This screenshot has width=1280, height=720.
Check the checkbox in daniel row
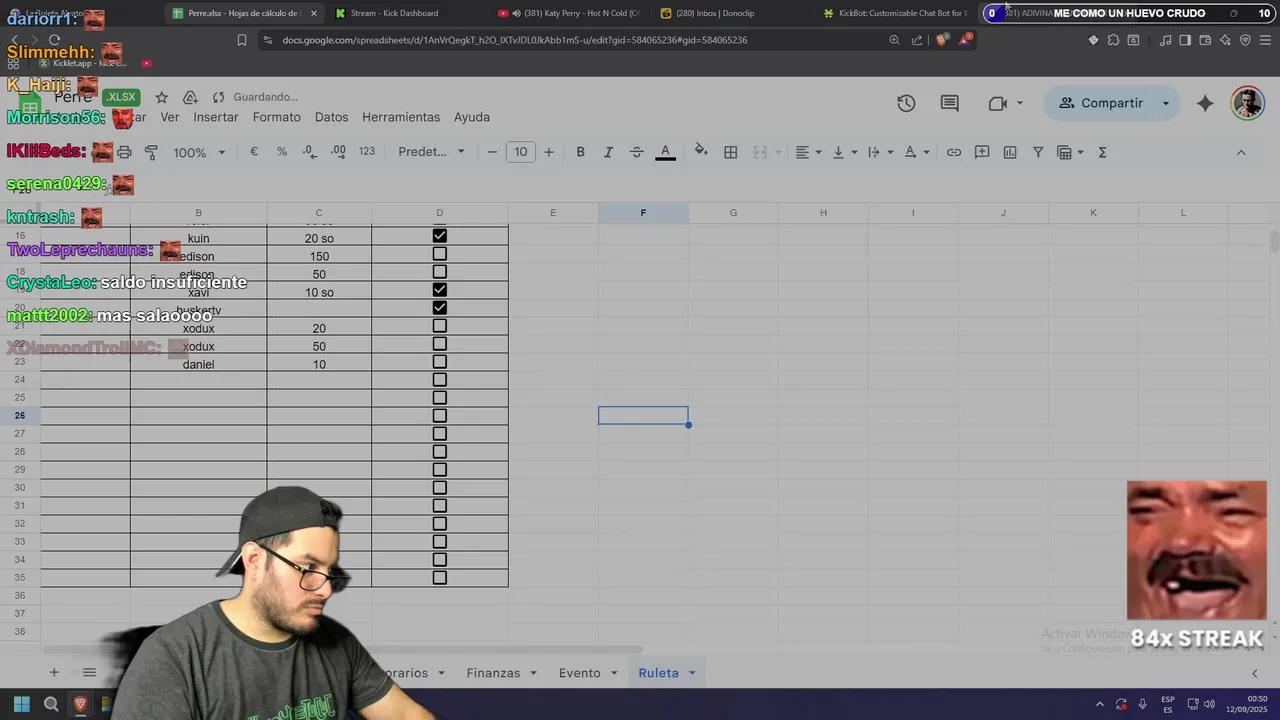pos(440,362)
